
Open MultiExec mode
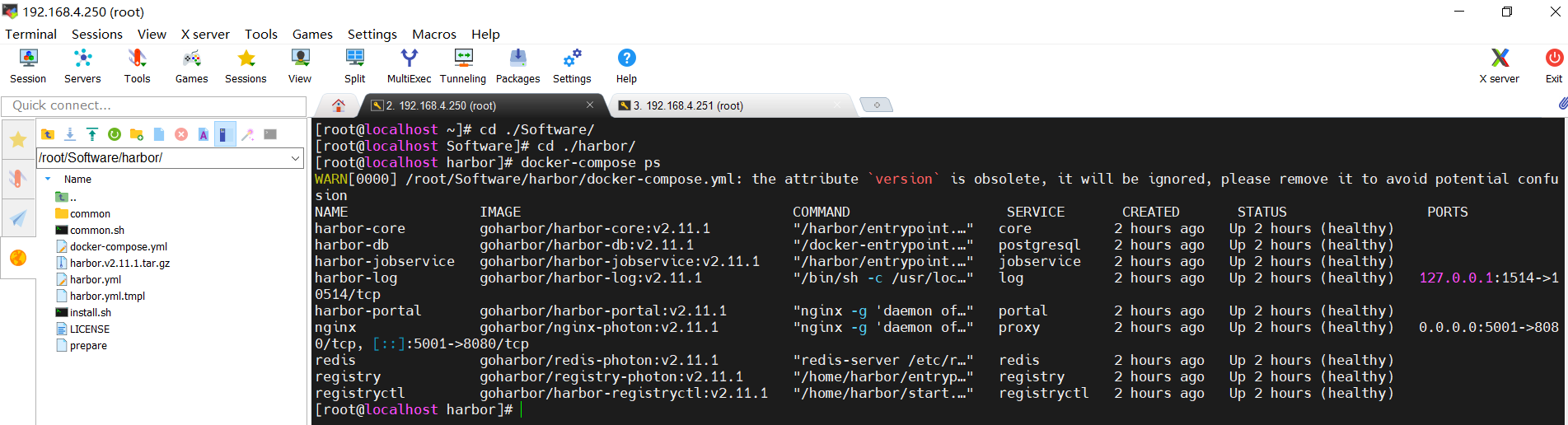point(409,66)
